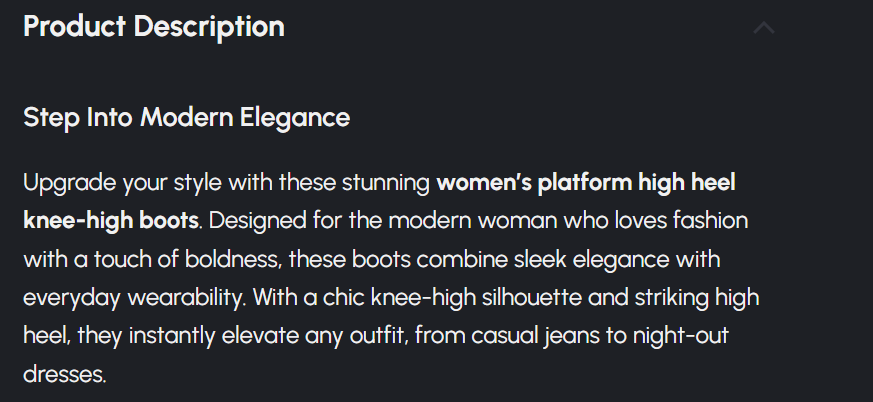
Task: Click the Product Description section header
Action: point(154,27)
